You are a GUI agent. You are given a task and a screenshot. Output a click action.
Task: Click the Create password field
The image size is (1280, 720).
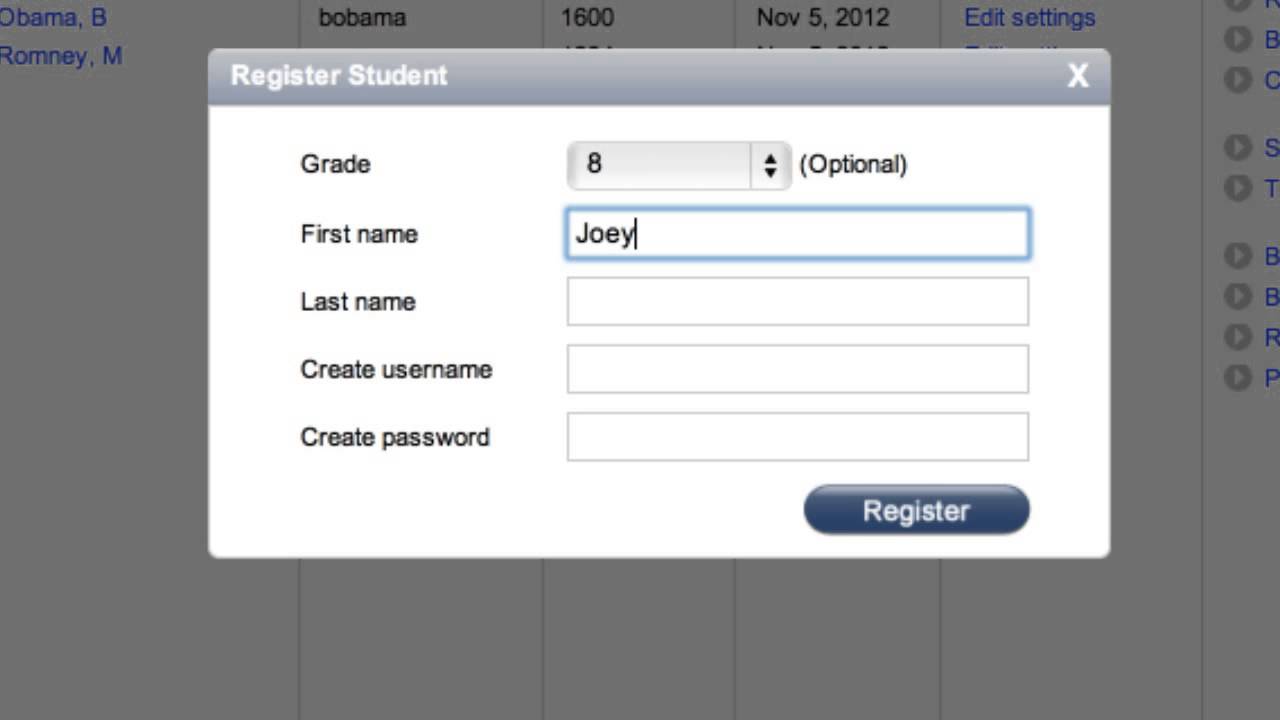point(797,437)
